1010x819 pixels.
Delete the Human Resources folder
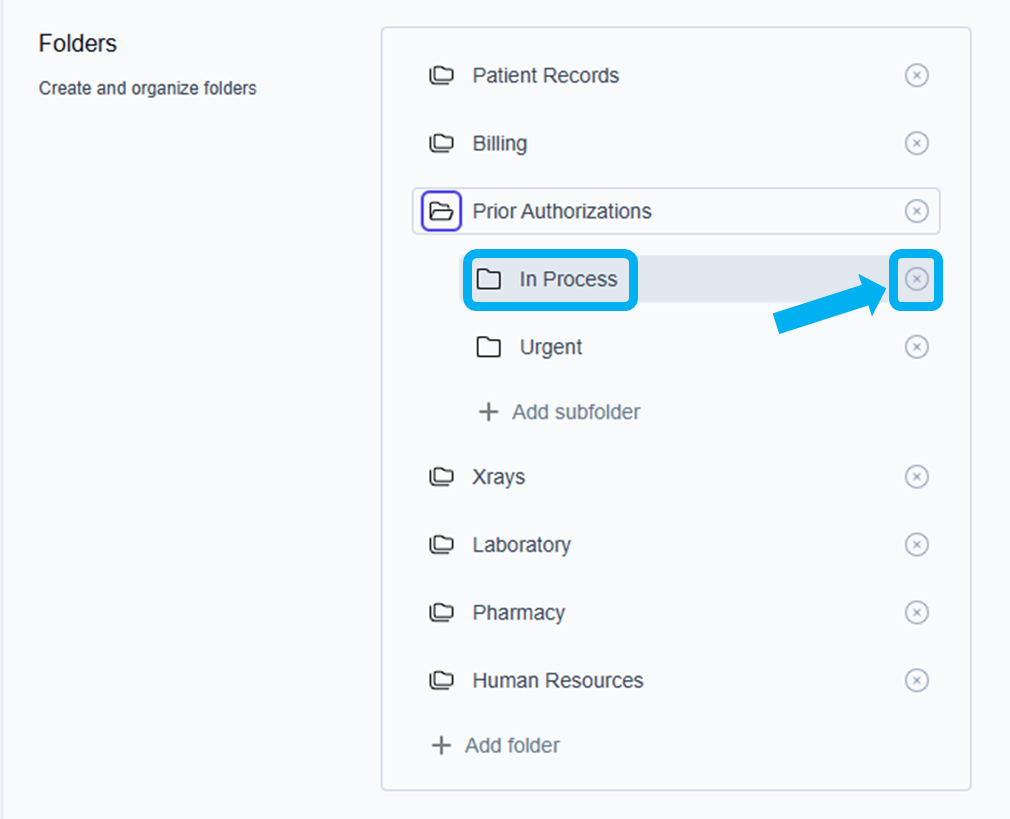tap(916, 681)
